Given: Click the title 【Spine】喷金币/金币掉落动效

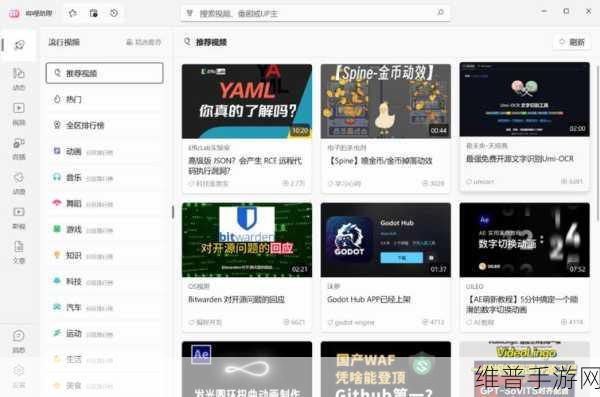Looking at the screenshot, I should coord(380,161).
